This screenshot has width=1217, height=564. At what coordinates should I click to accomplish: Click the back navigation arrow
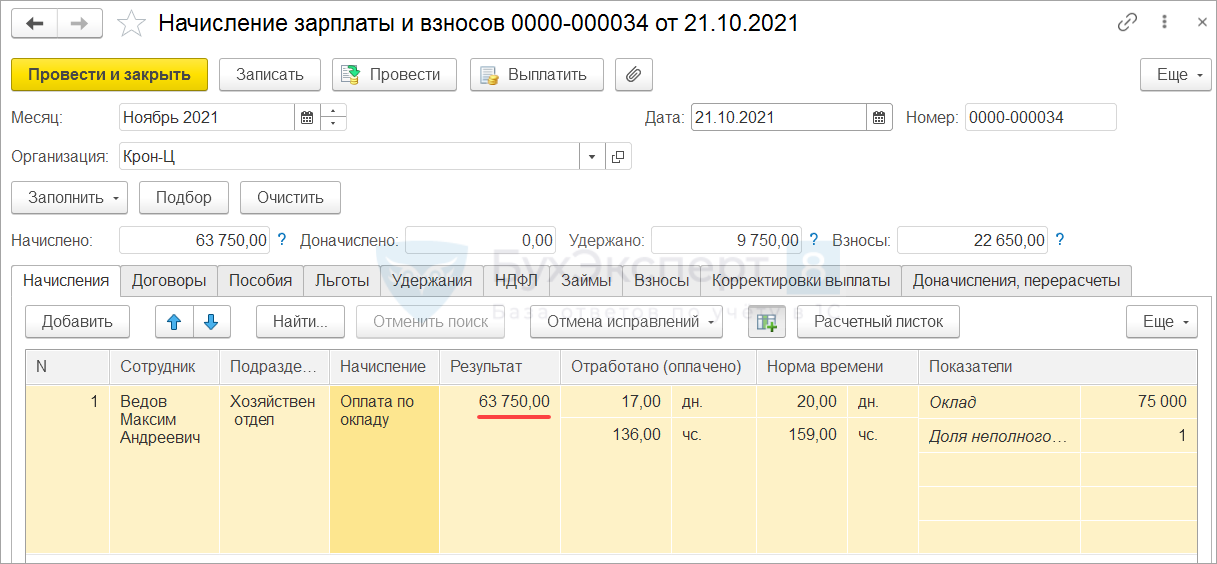pos(35,23)
